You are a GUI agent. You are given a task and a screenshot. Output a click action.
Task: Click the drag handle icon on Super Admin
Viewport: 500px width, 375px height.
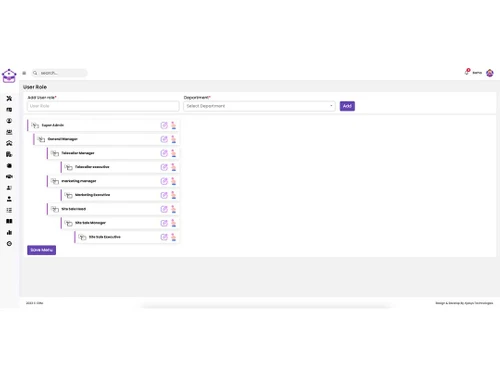pos(35,125)
